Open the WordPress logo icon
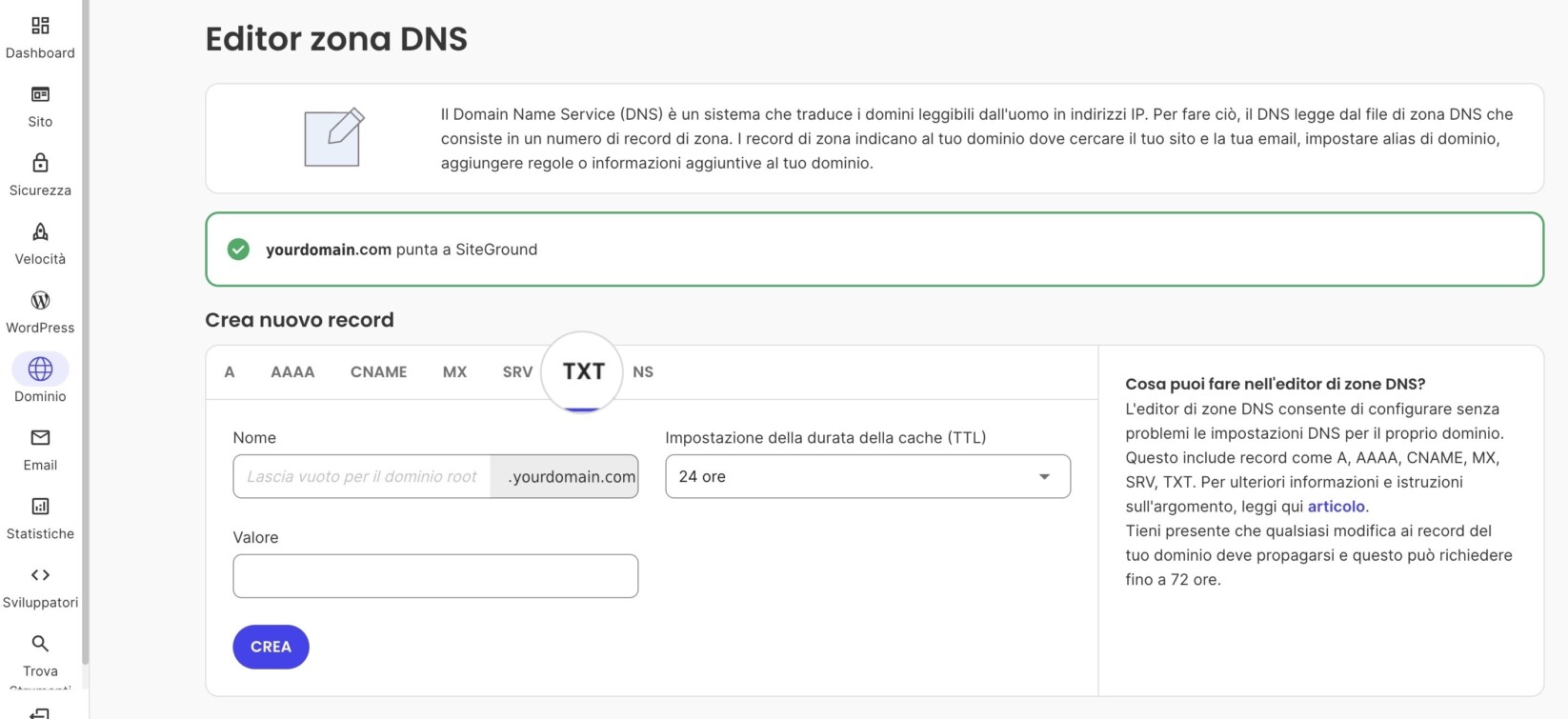The image size is (1568, 719). [x=40, y=300]
